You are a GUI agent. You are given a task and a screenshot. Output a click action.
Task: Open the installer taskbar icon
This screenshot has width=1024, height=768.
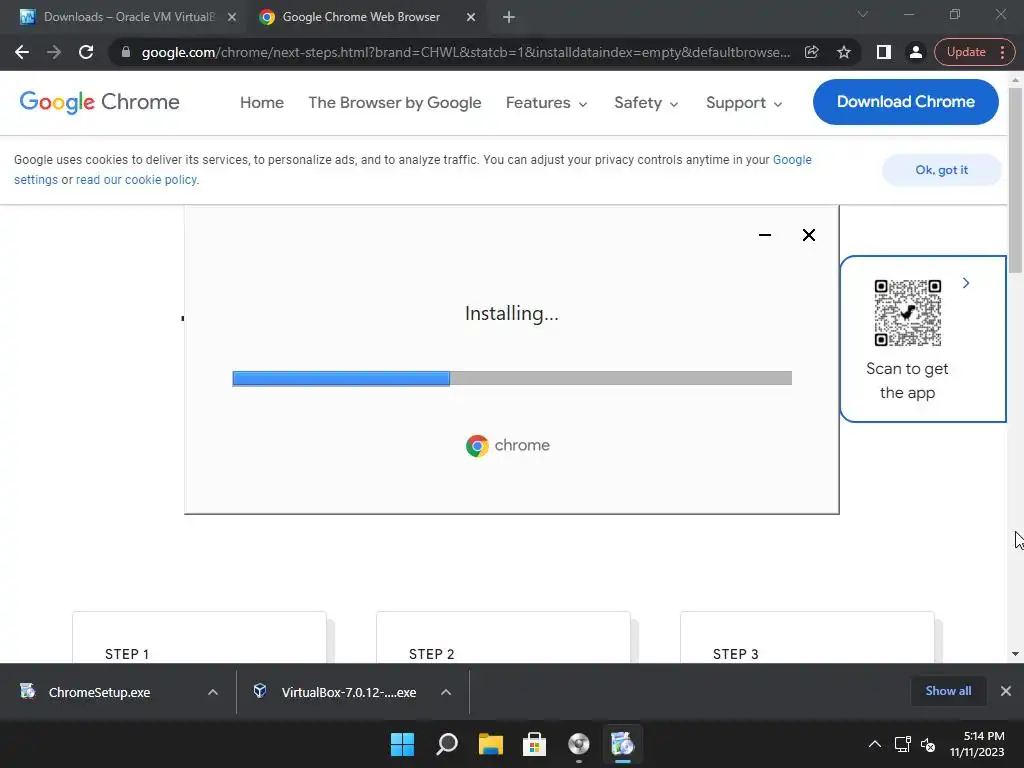[x=622, y=744]
